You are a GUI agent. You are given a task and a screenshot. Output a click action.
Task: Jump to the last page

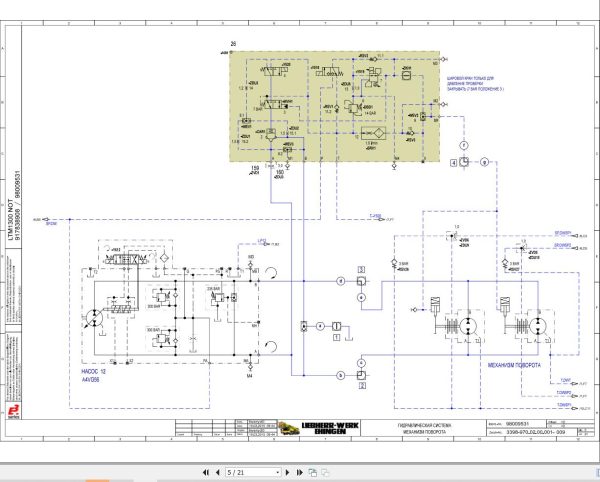click(300, 472)
